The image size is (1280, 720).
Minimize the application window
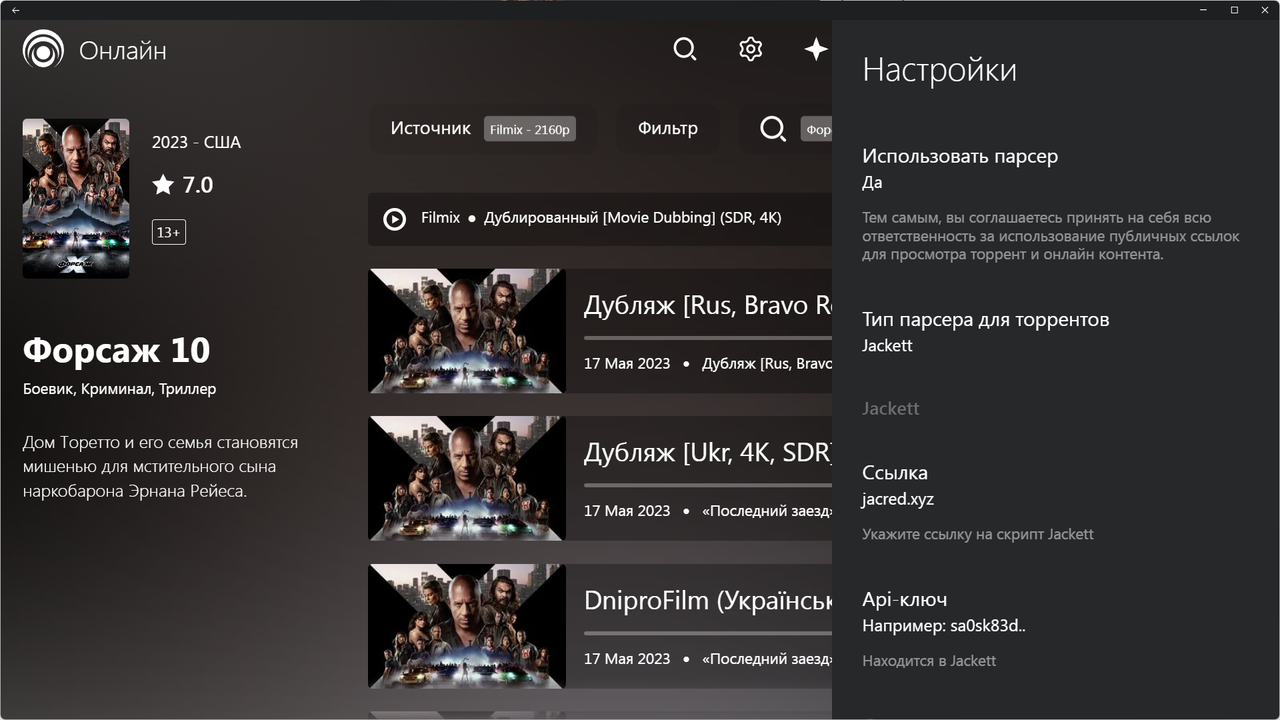(x=1203, y=10)
